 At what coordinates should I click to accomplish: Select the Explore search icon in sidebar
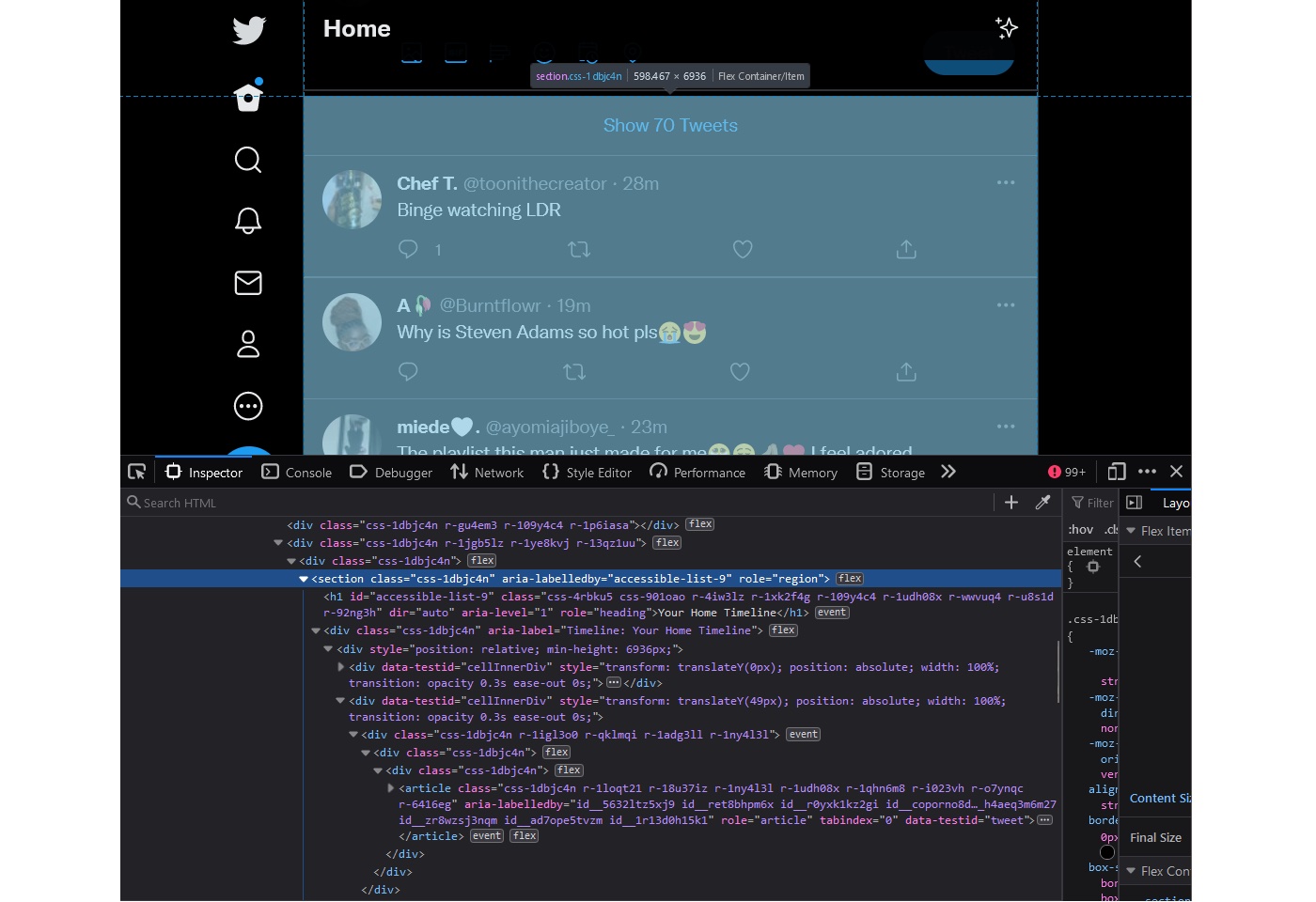click(248, 160)
